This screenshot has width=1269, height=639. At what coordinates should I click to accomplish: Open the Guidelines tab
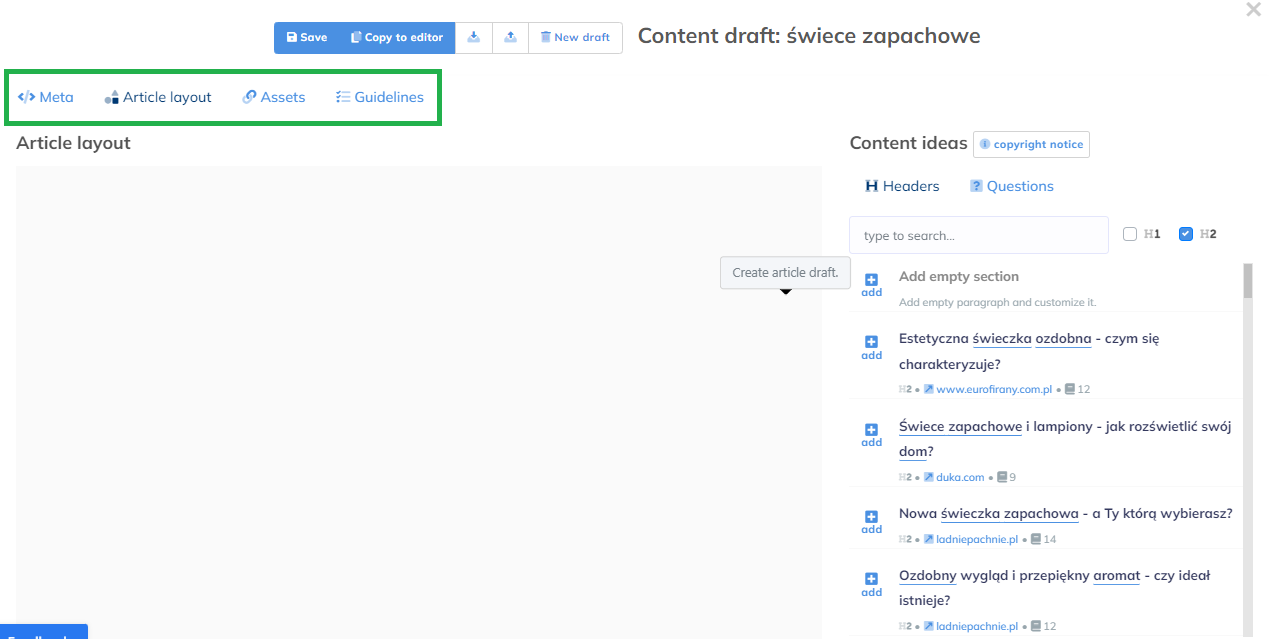(379, 97)
